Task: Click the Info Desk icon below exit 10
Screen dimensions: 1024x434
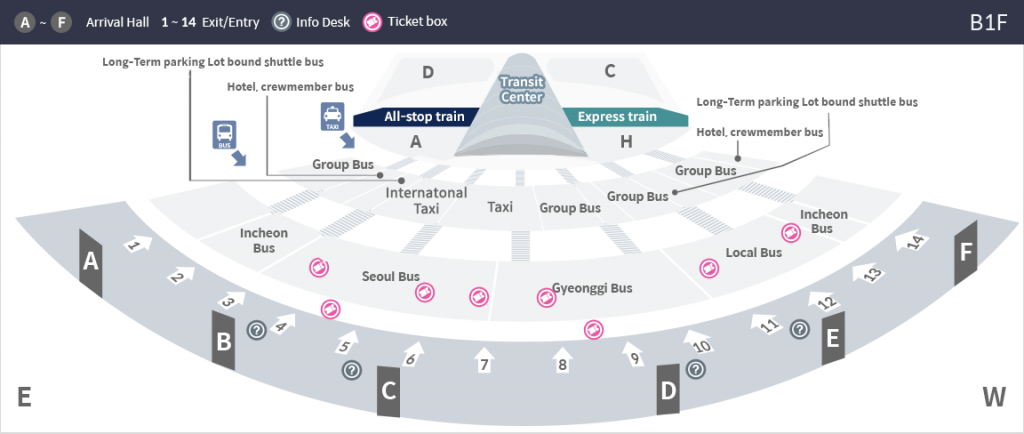Action: coord(696,369)
